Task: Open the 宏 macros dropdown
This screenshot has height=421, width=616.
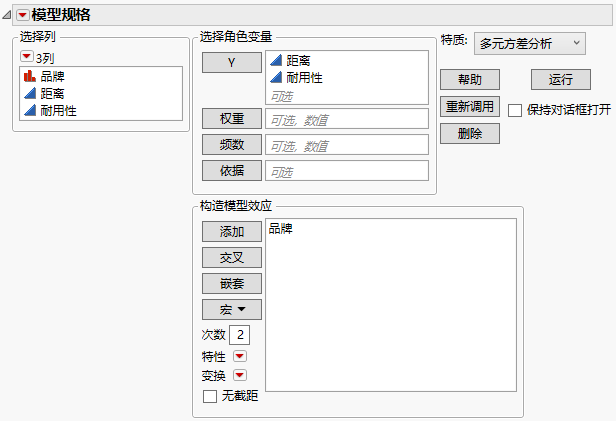Action: pos(232,309)
